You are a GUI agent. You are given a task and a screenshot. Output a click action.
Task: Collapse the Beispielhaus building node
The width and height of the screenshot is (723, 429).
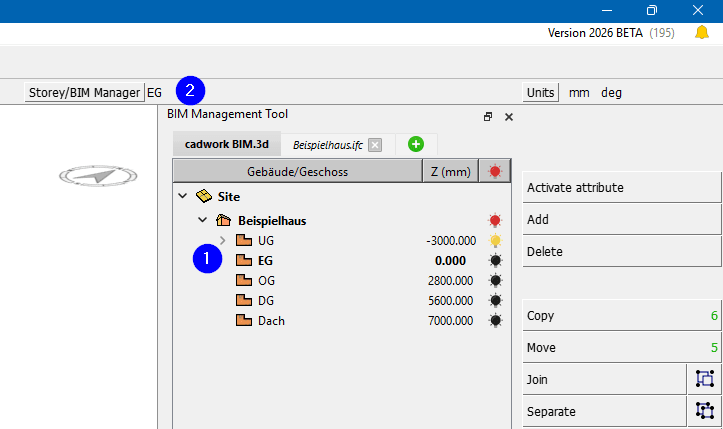tap(202, 220)
